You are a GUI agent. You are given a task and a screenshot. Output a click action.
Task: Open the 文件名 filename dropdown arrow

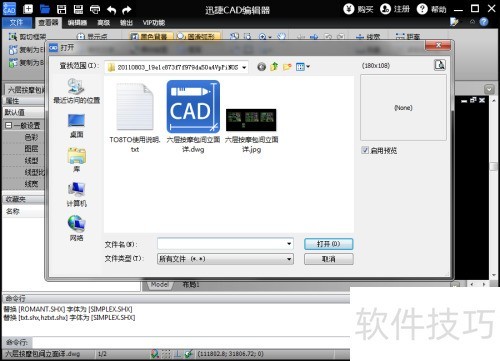tap(289, 244)
